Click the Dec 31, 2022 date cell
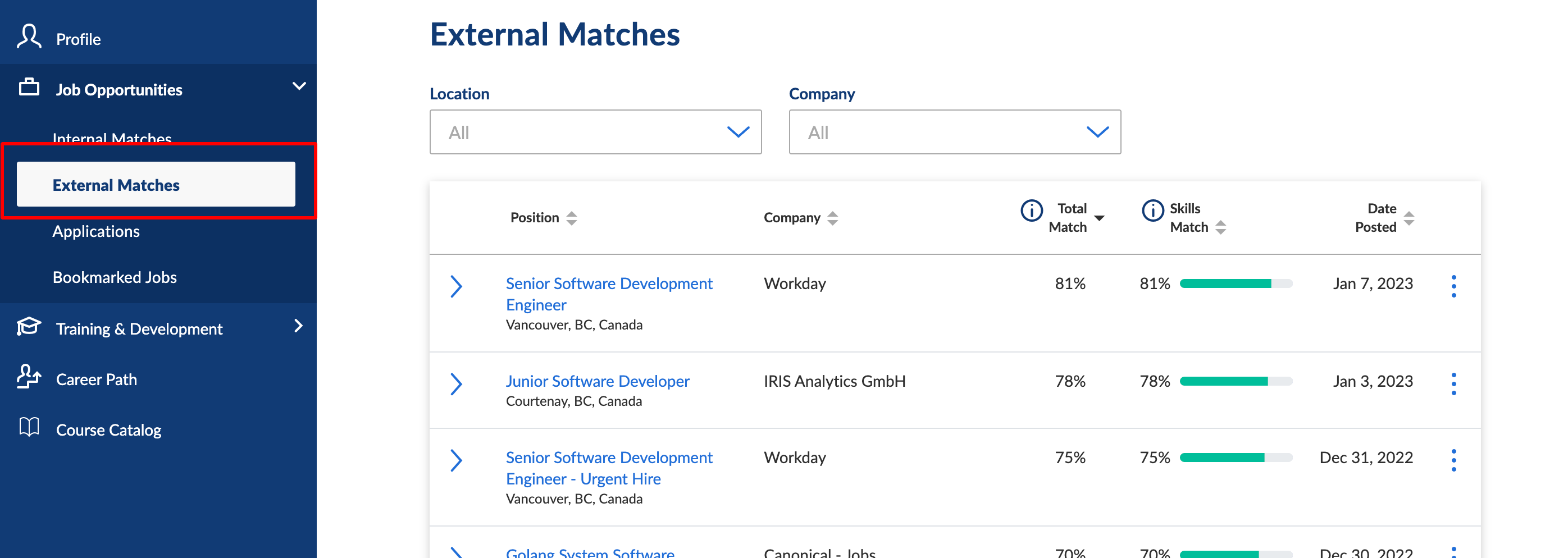This screenshot has width=1568, height=558. pos(1366,458)
